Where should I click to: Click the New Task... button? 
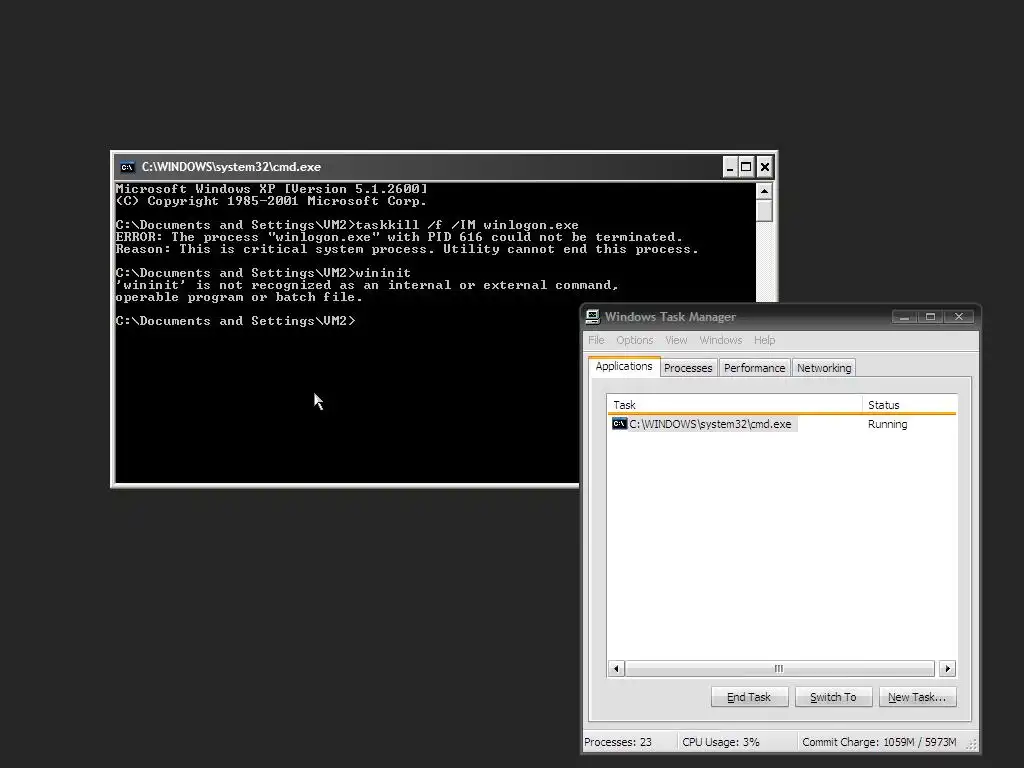[x=917, y=697]
